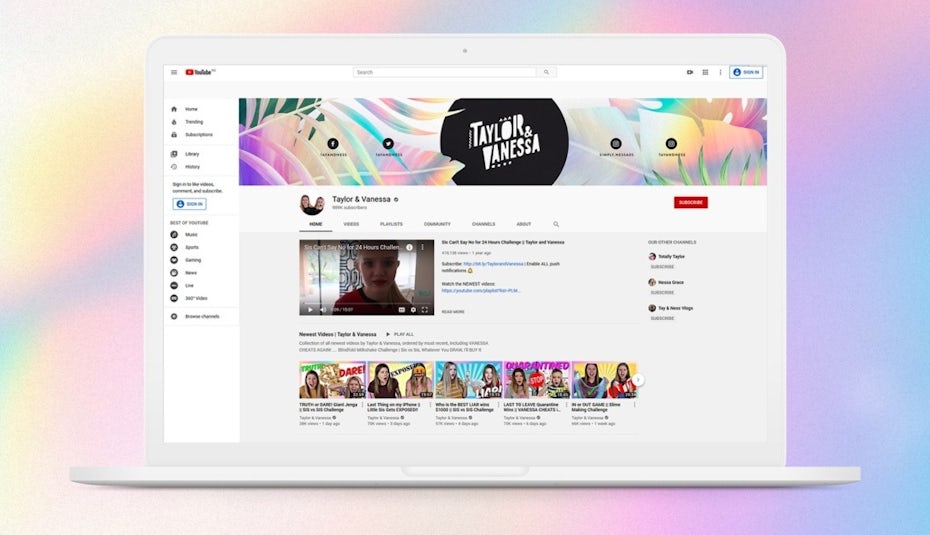The height and width of the screenshot is (535, 930).
Task: Expand description with Read More
Action: pos(453,312)
